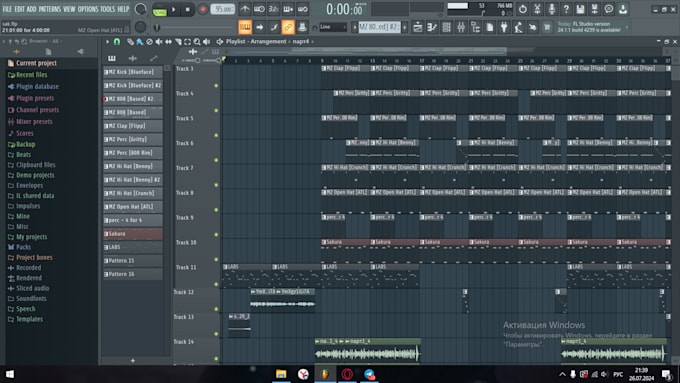680x383 pixels.
Task: Mute Track 13 with its green LED
Action: 216,334
